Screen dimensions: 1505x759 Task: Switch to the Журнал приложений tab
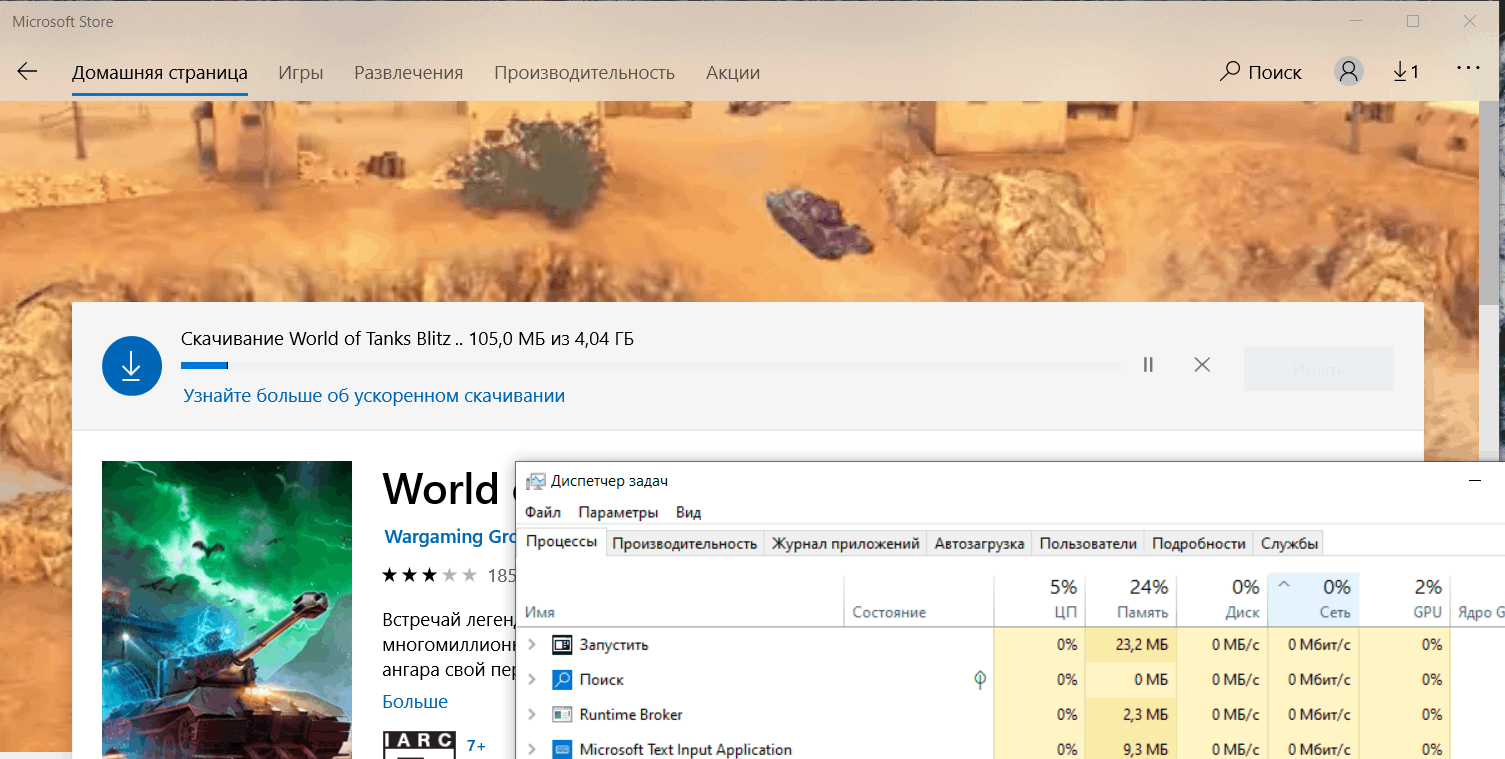(x=846, y=543)
